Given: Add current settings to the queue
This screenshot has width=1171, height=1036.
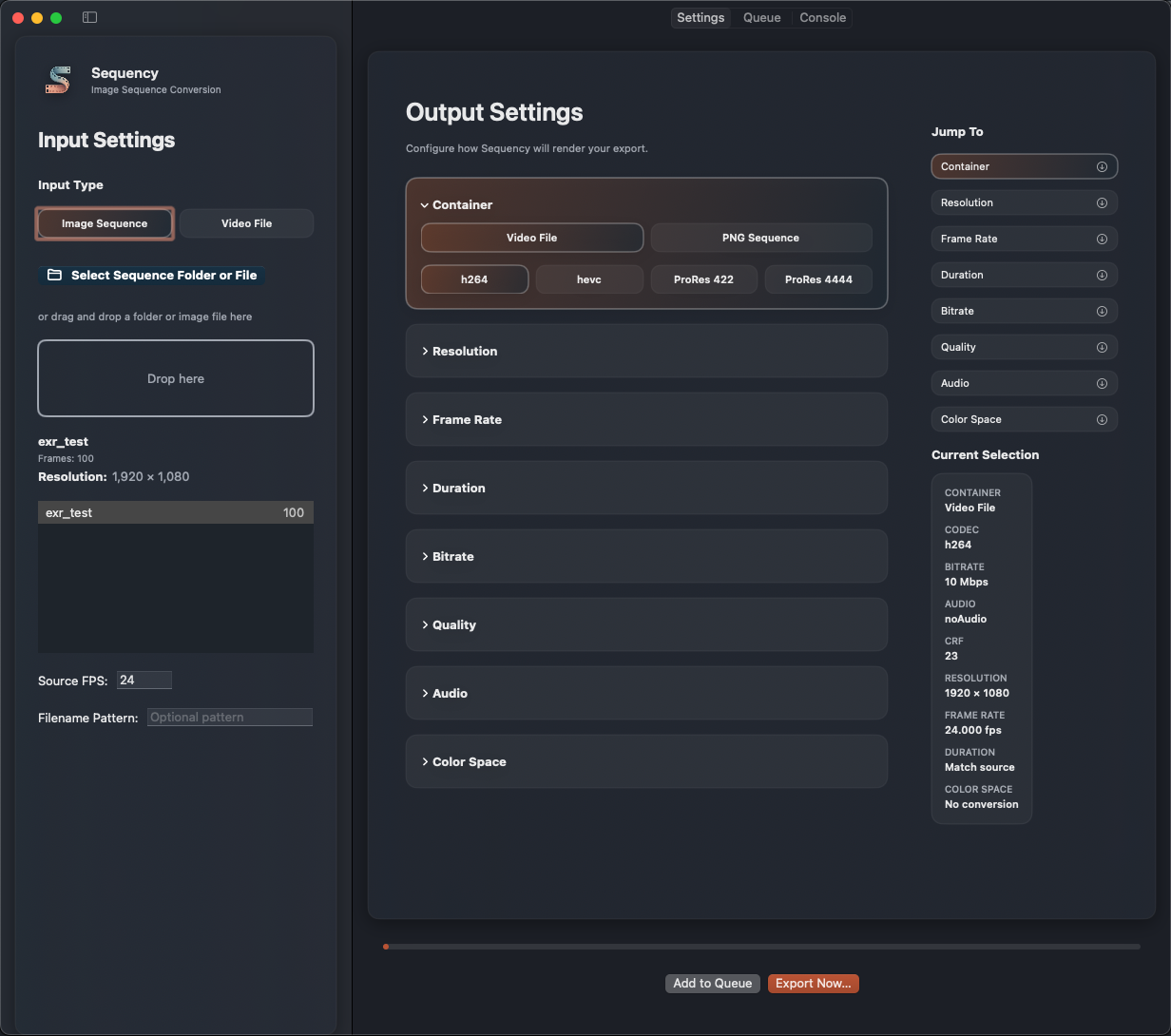Looking at the screenshot, I should pyautogui.click(x=712, y=984).
